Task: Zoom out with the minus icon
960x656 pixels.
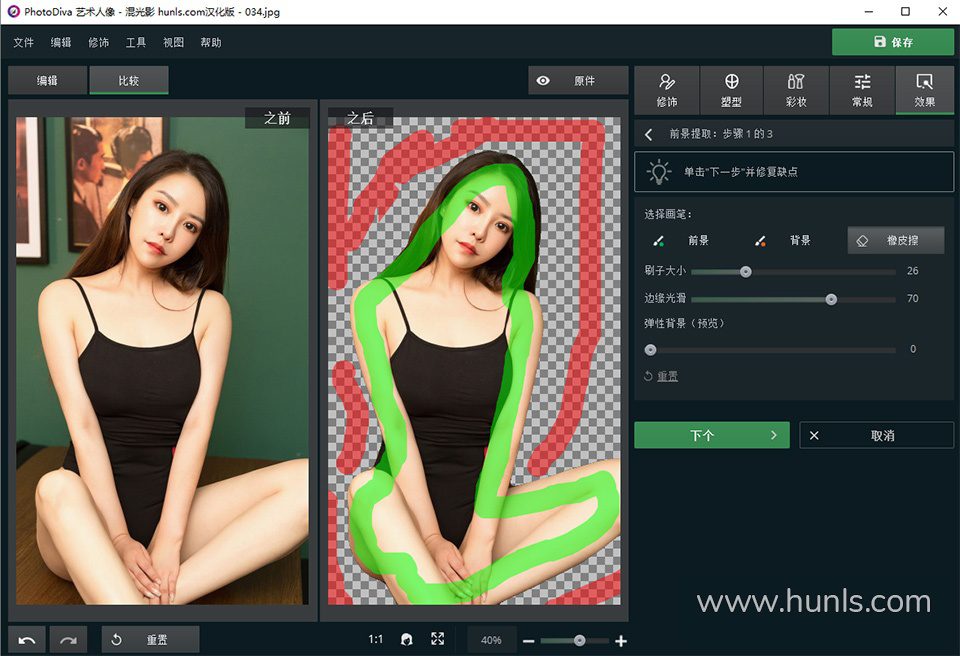Action: point(529,641)
